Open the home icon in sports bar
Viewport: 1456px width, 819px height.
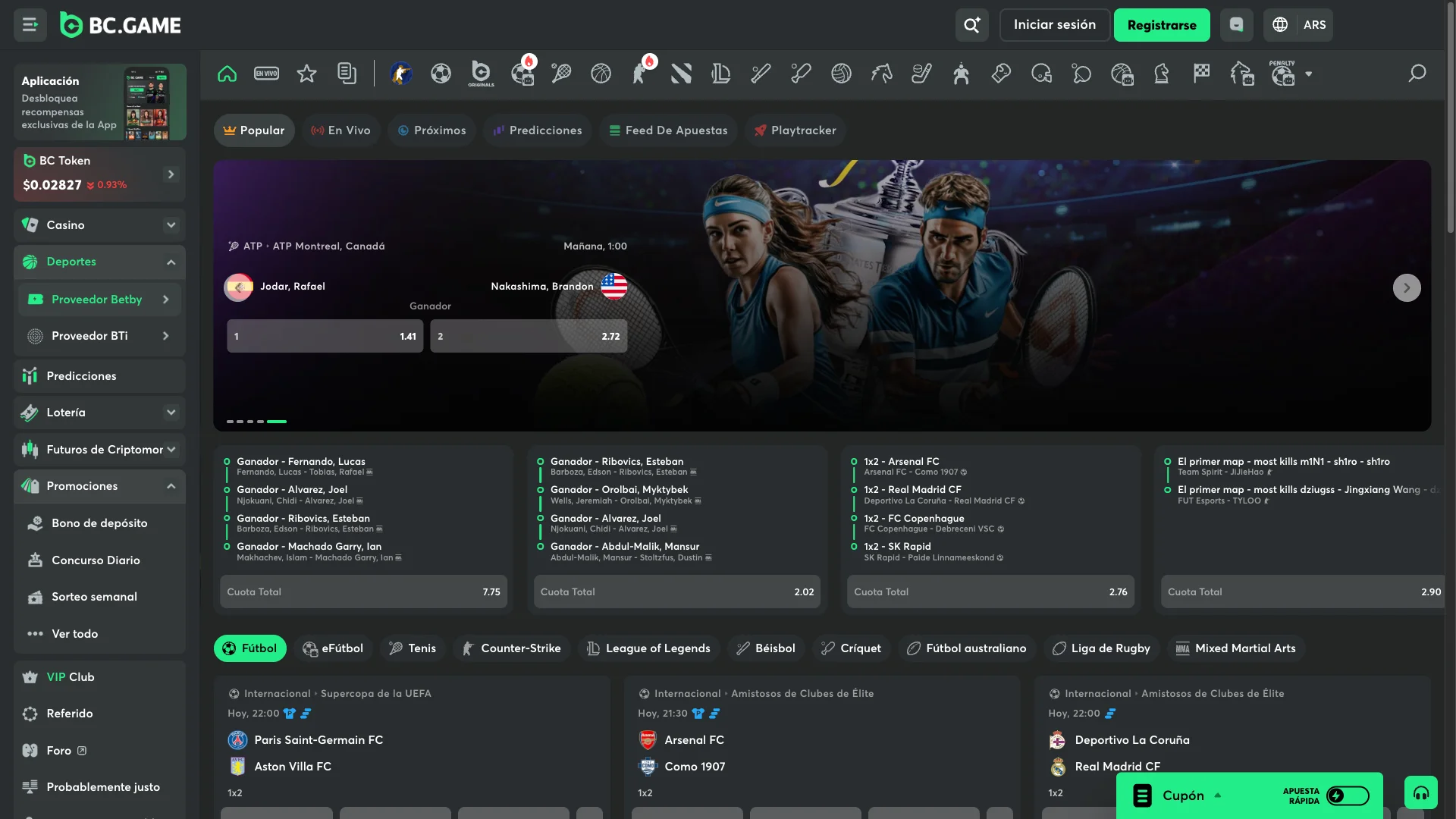click(x=227, y=74)
